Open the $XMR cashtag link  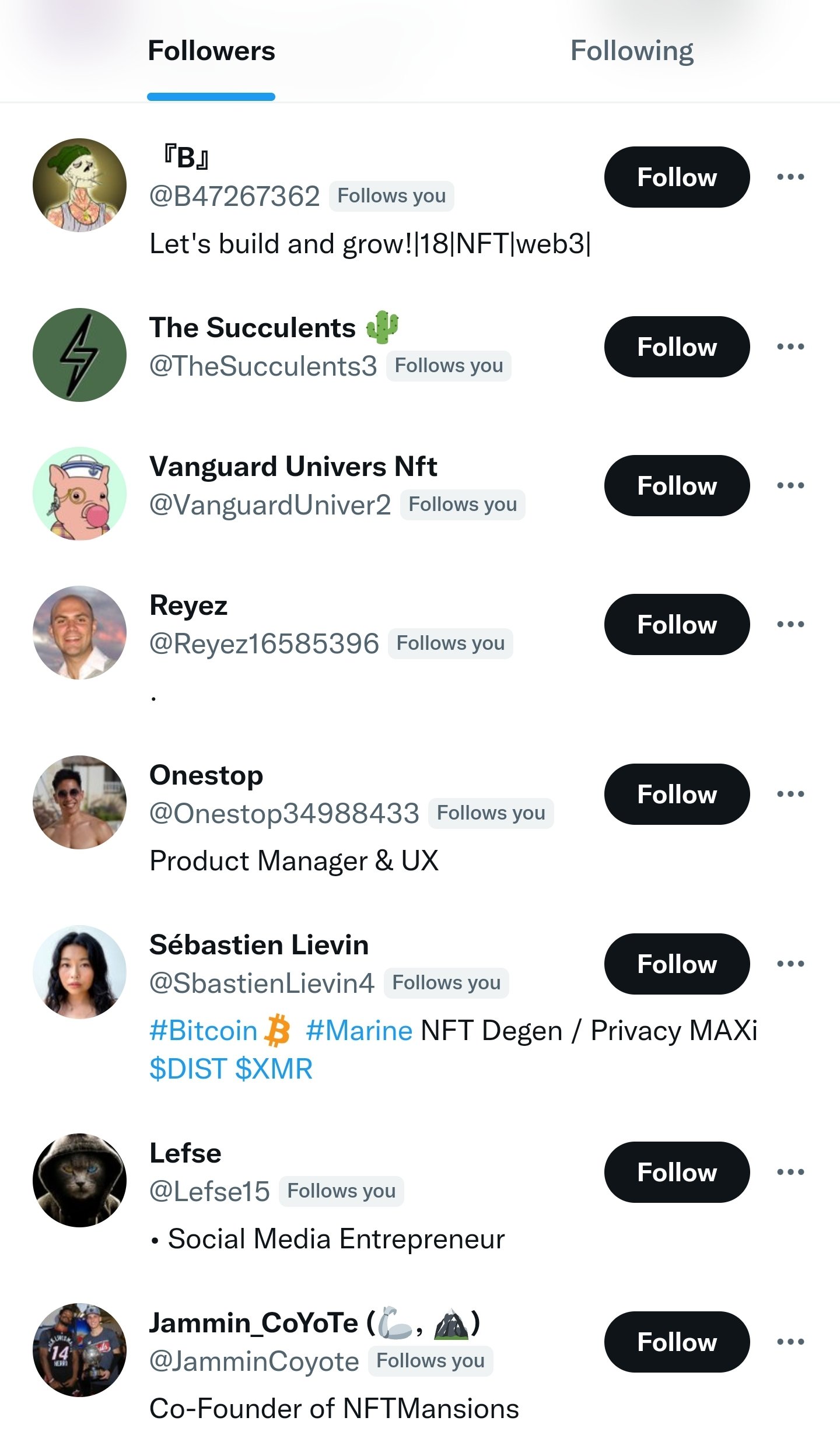[274, 1069]
